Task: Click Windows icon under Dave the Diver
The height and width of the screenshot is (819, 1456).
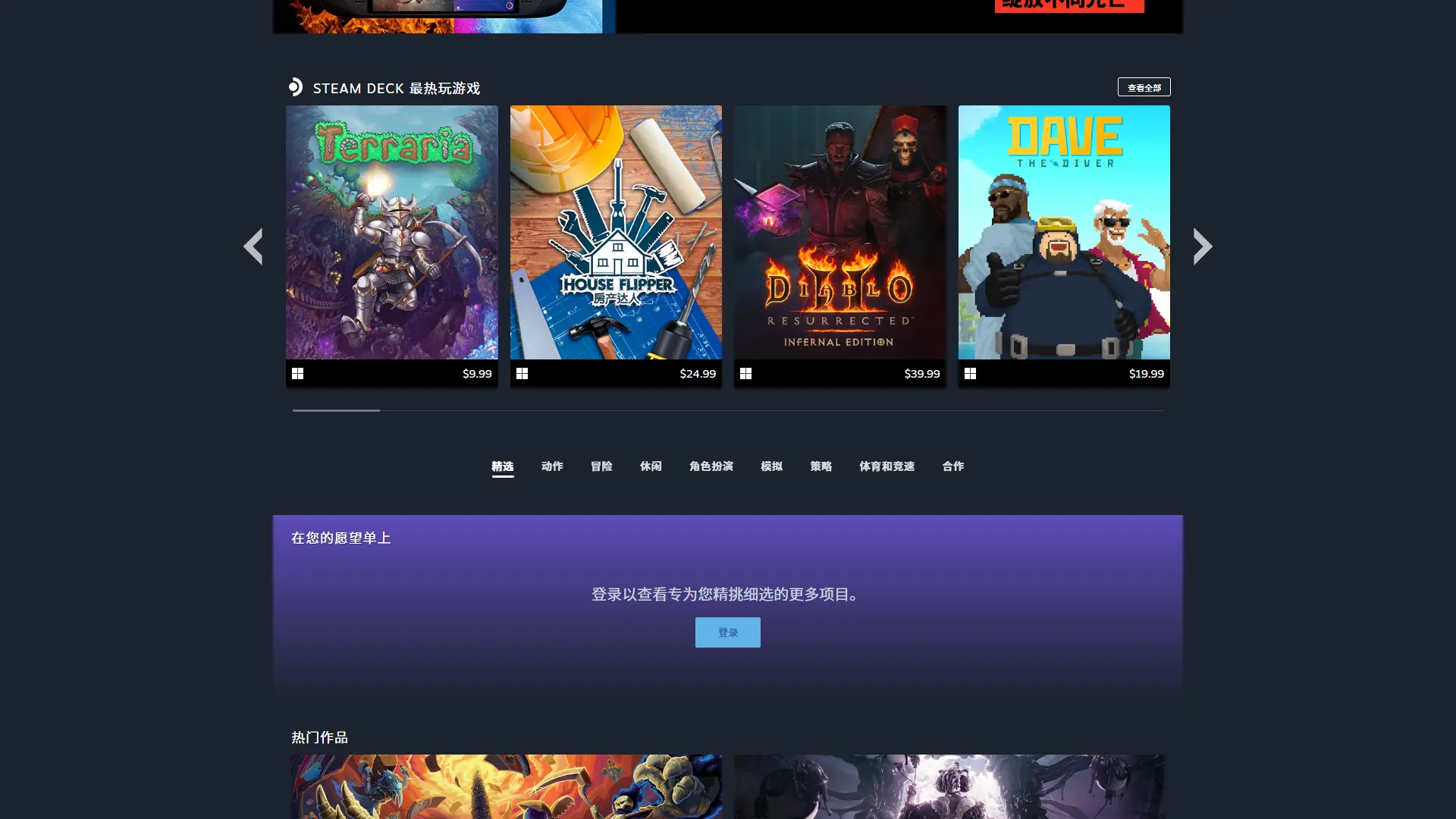Action: (970, 374)
